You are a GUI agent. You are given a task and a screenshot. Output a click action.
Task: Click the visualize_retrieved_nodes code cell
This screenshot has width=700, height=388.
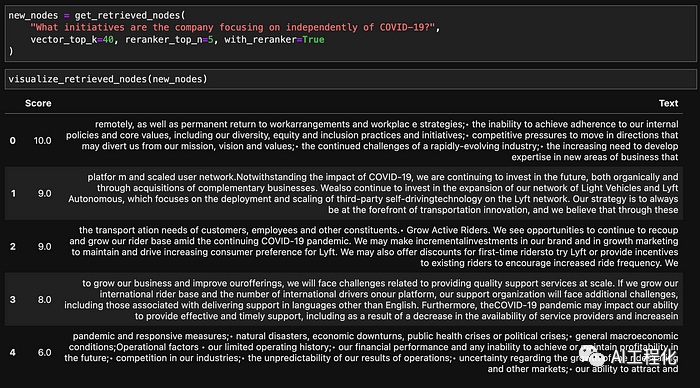350,79
